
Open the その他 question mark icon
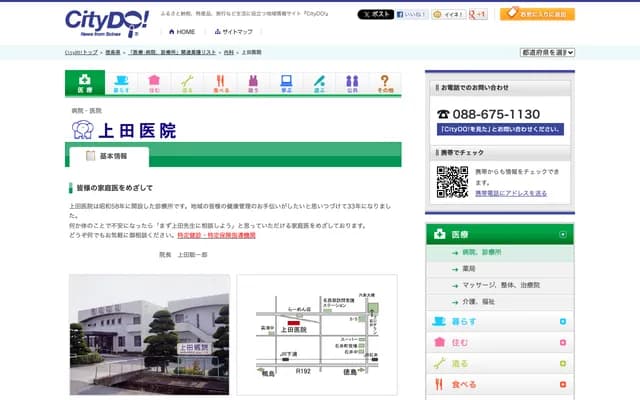[x=385, y=83]
